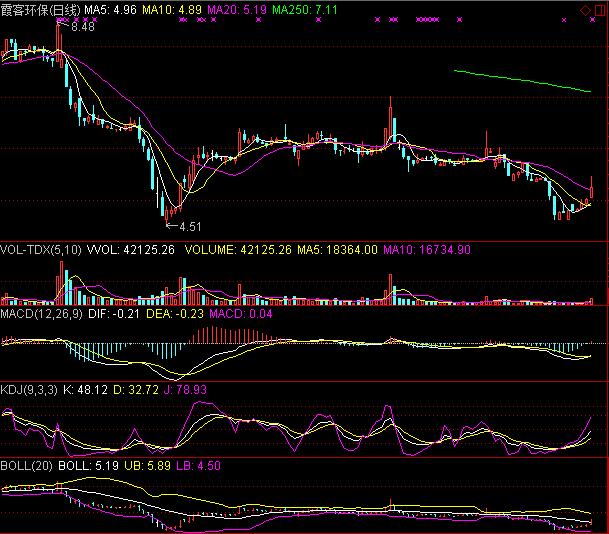Click the MACD: 0.04 value
The height and width of the screenshot is (534, 609).
(x=241, y=314)
